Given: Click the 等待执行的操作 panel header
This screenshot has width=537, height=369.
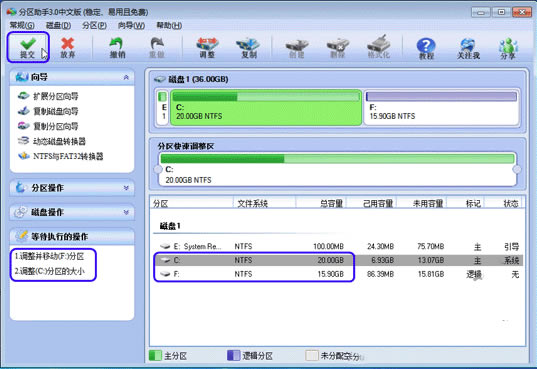Looking at the screenshot, I should pyautogui.click(x=72, y=236).
